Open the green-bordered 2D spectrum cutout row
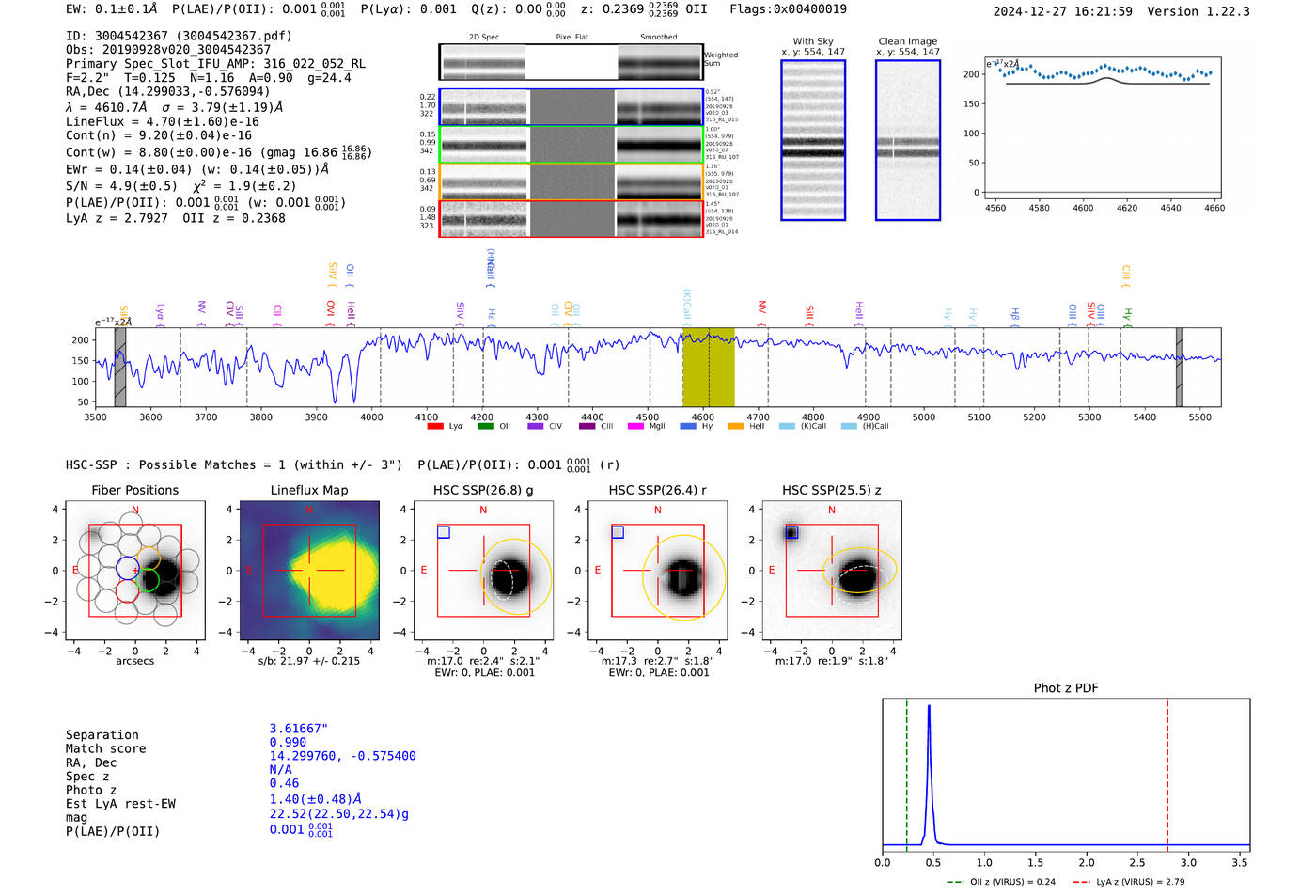 point(572,145)
